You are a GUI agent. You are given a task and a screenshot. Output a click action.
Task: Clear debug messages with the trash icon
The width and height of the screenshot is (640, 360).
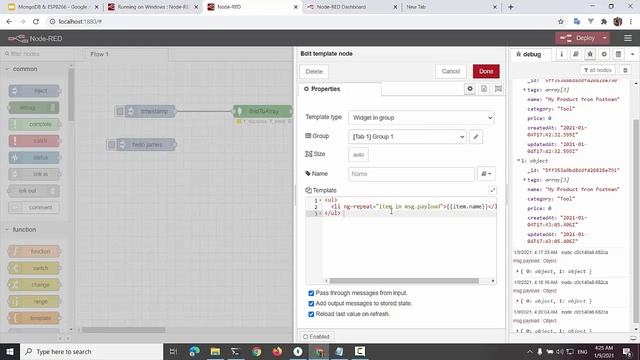tap(625, 70)
